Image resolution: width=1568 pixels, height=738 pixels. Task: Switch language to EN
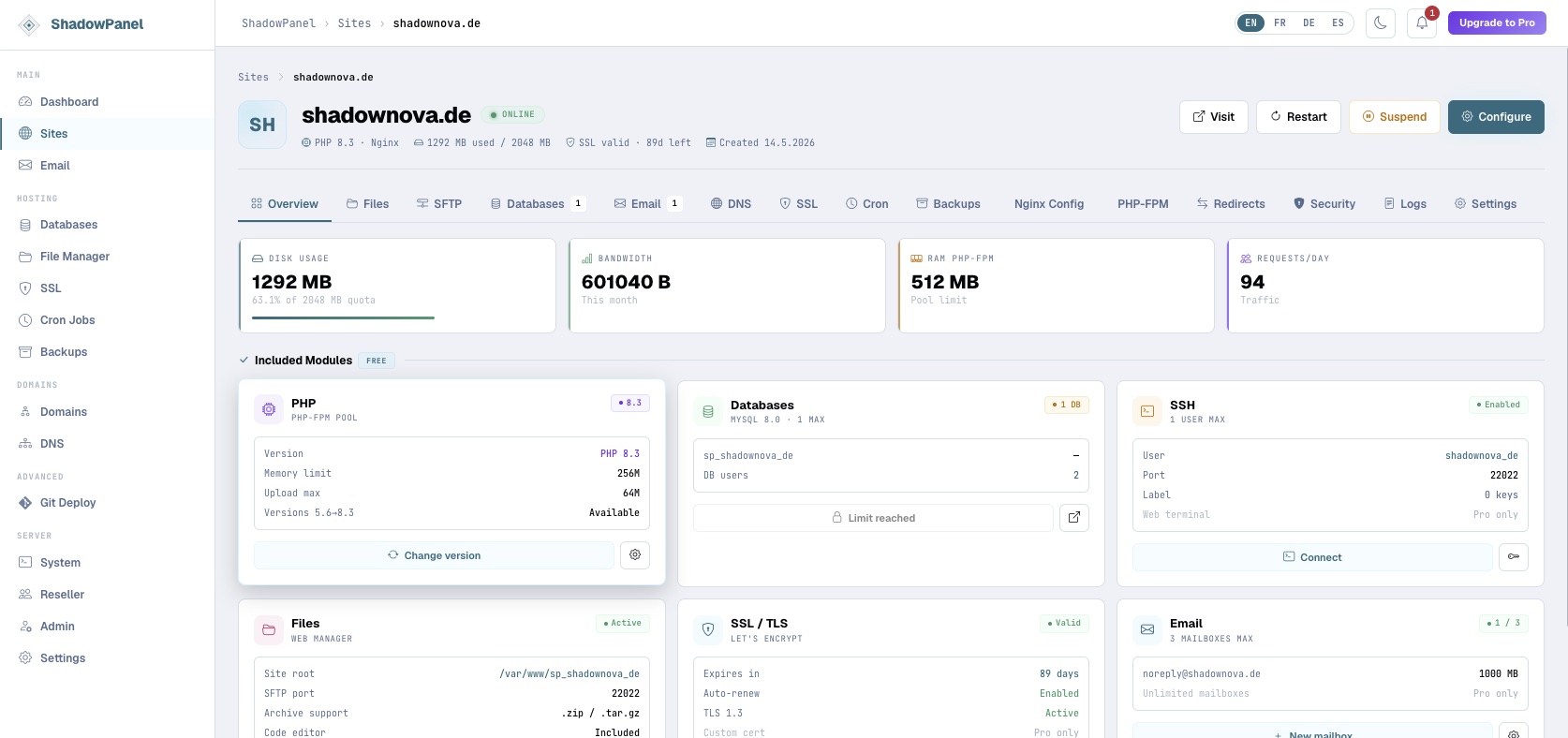coord(1250,23)
